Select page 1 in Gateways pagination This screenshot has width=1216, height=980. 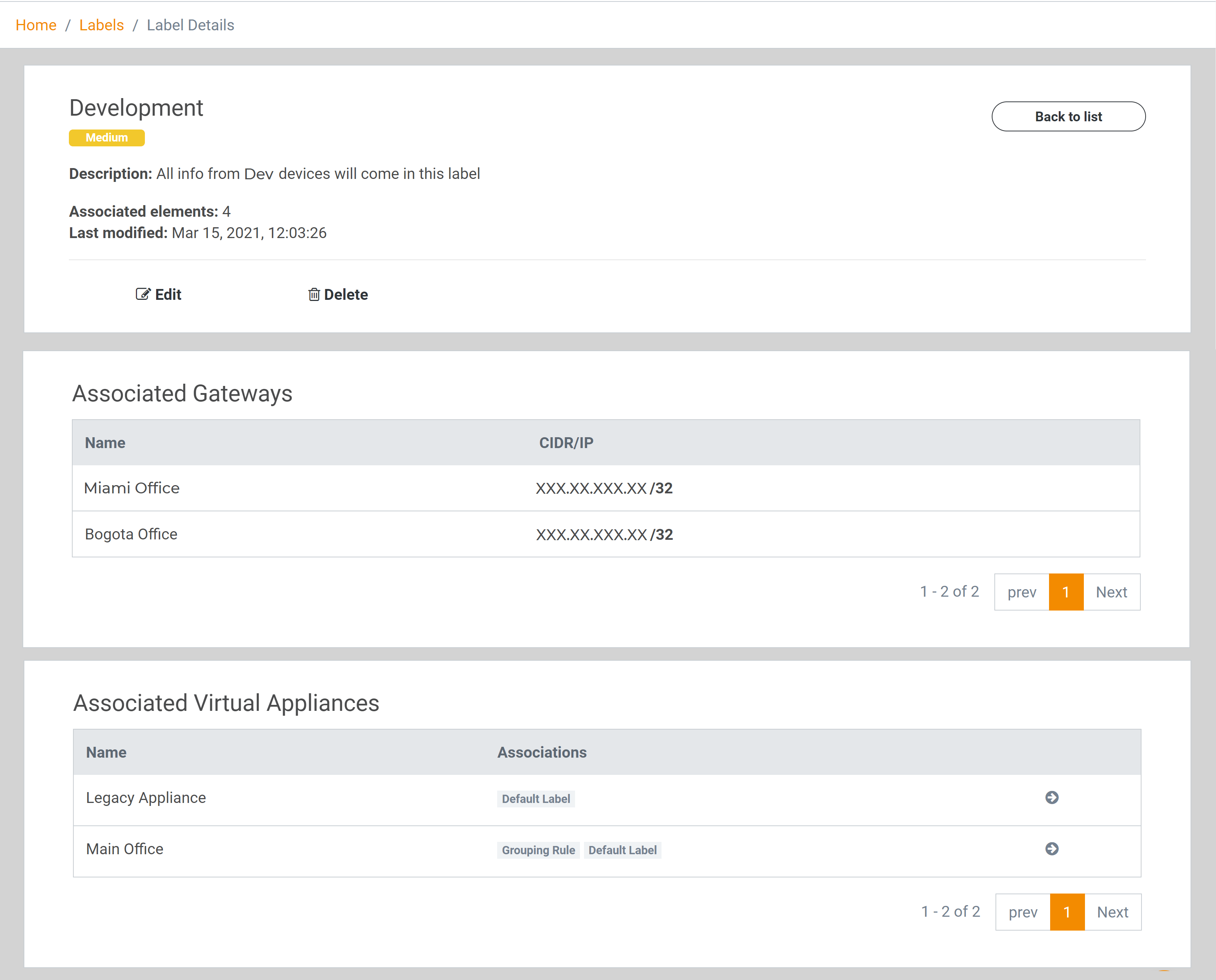pos(1066,592)
